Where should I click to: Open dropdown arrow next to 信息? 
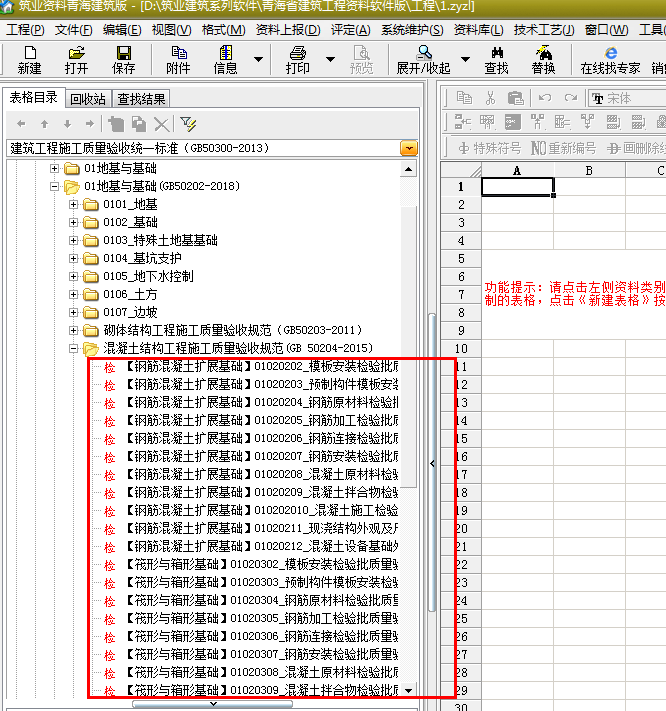[x=258, y=59]
